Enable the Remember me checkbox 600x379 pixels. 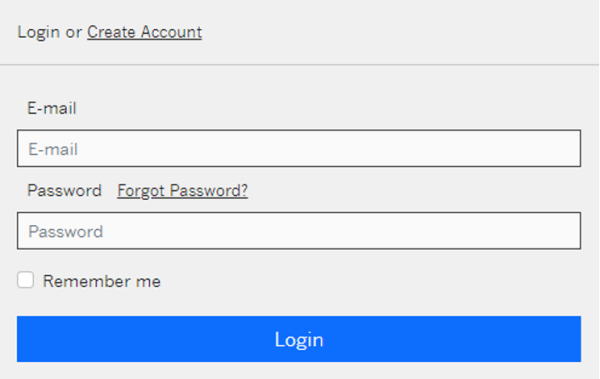pos(25,280)
